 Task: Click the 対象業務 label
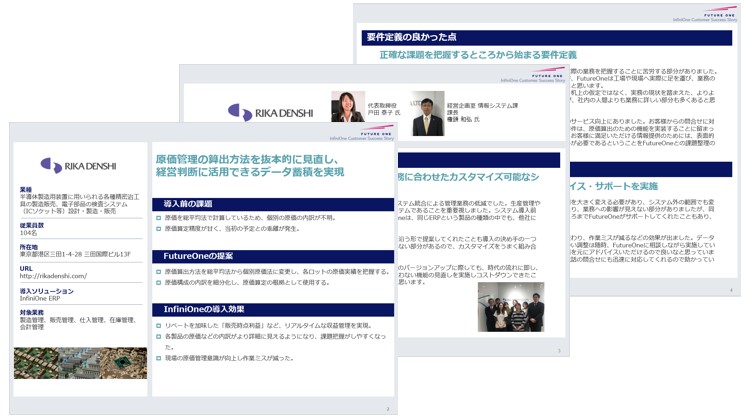point(32,312)
